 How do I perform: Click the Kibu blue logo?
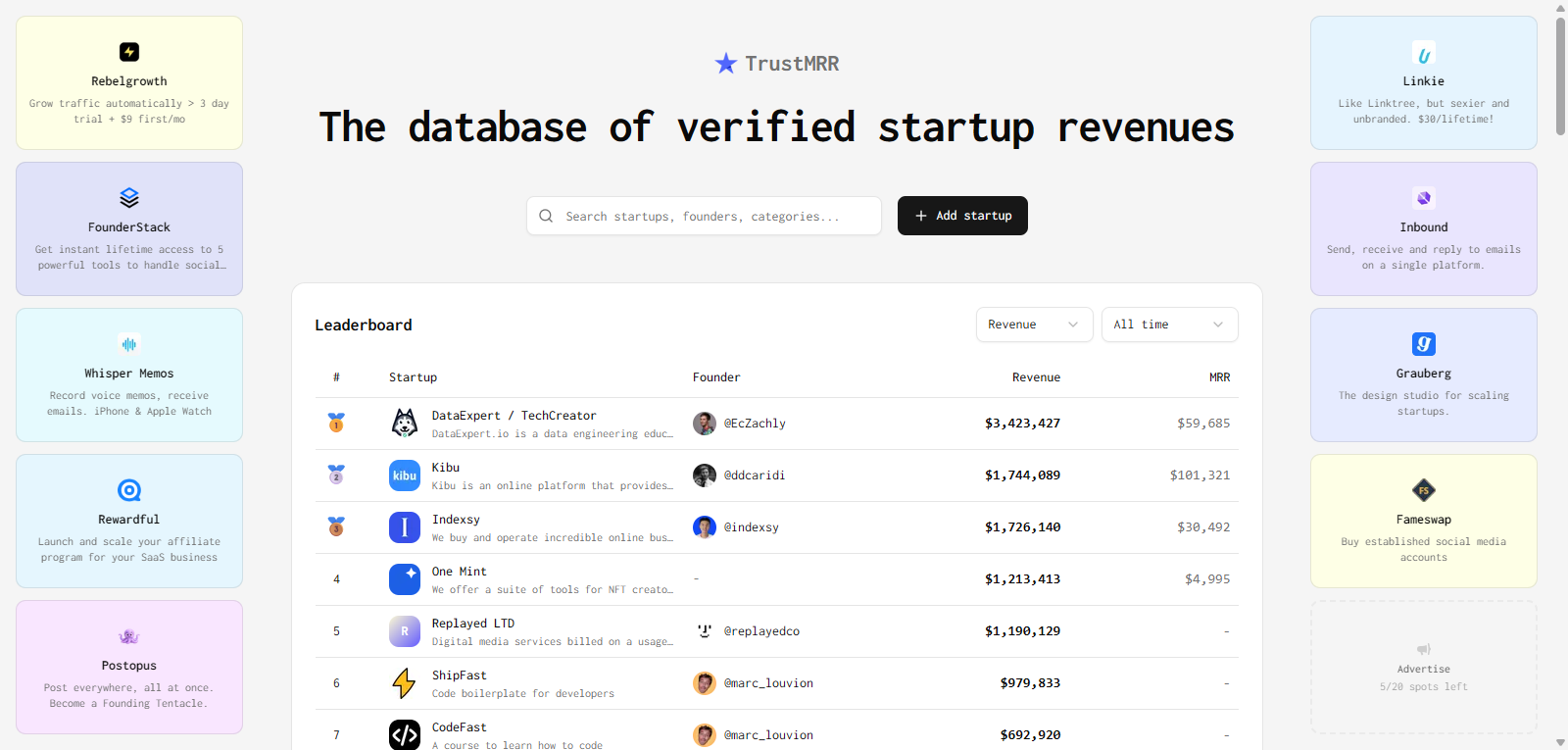click(x=405, y=475)
